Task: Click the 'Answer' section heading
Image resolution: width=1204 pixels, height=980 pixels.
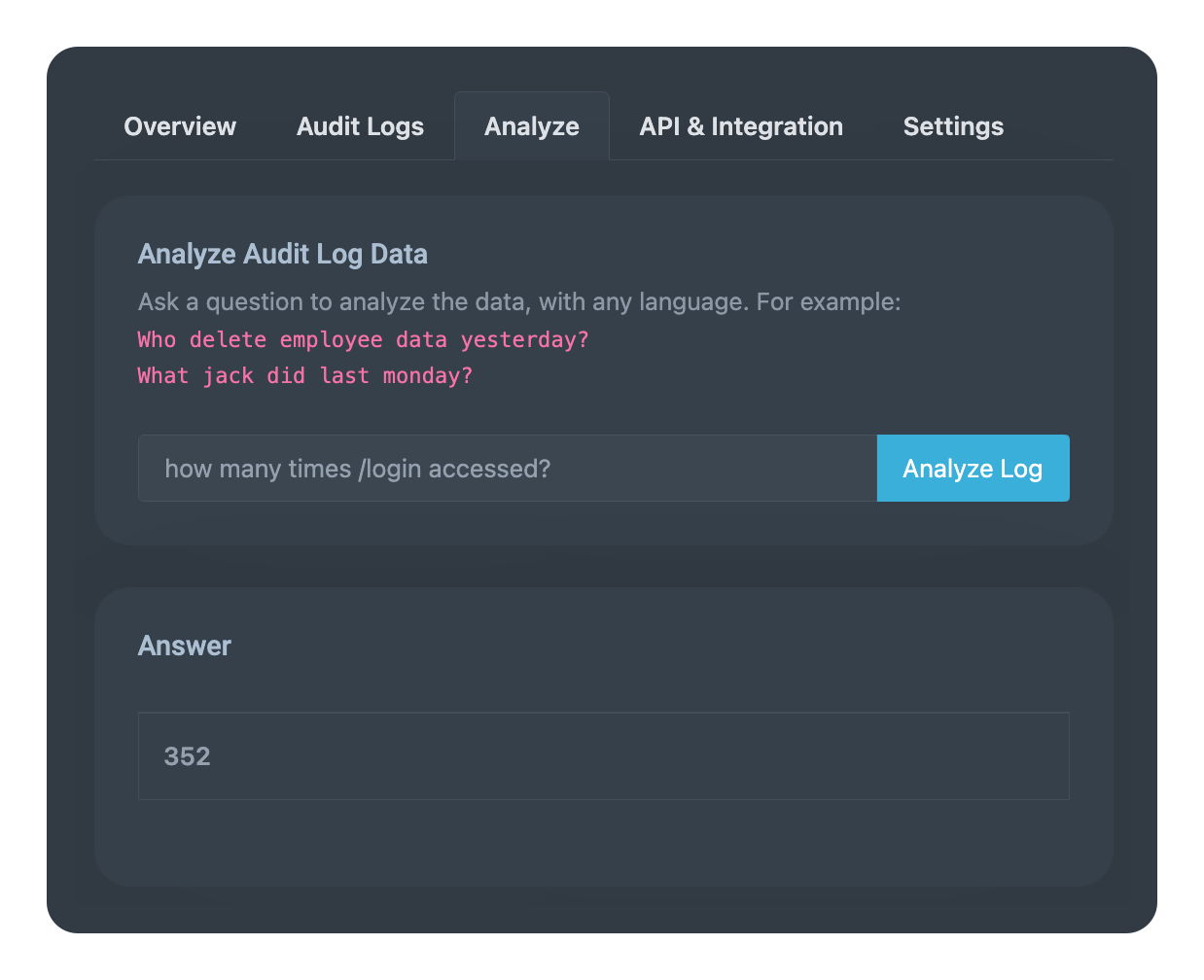Action: pyautogui.click(x=184, y=646)
